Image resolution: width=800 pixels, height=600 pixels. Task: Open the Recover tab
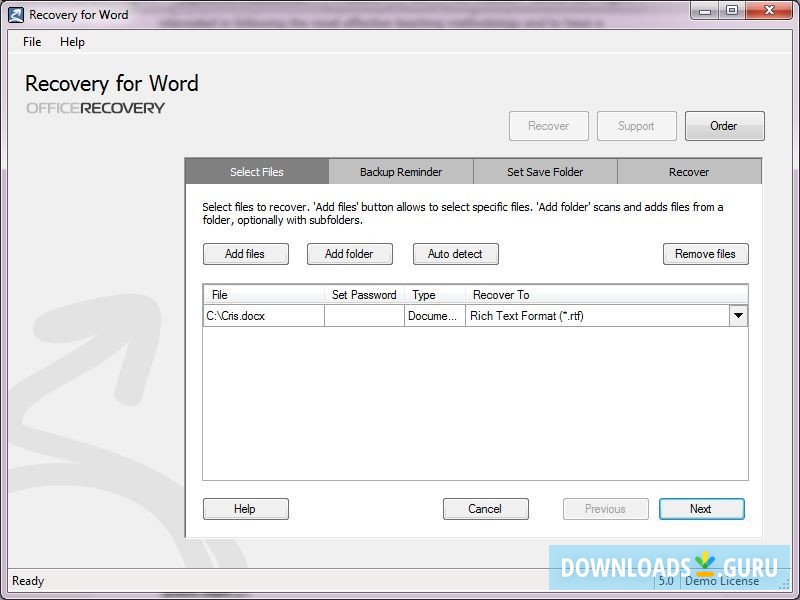688,171
